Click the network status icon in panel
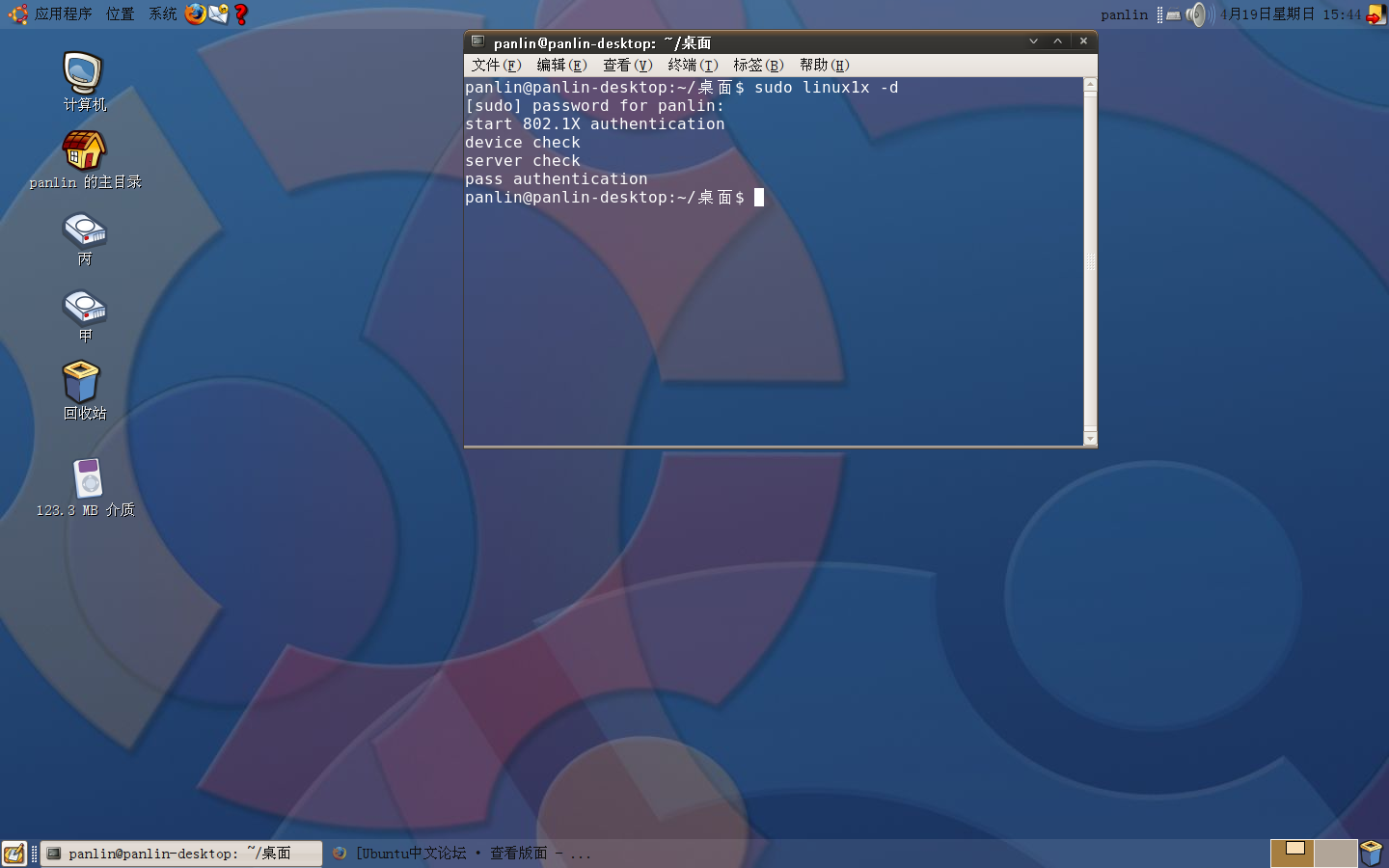The image size is (1389, 868). 1173,14
